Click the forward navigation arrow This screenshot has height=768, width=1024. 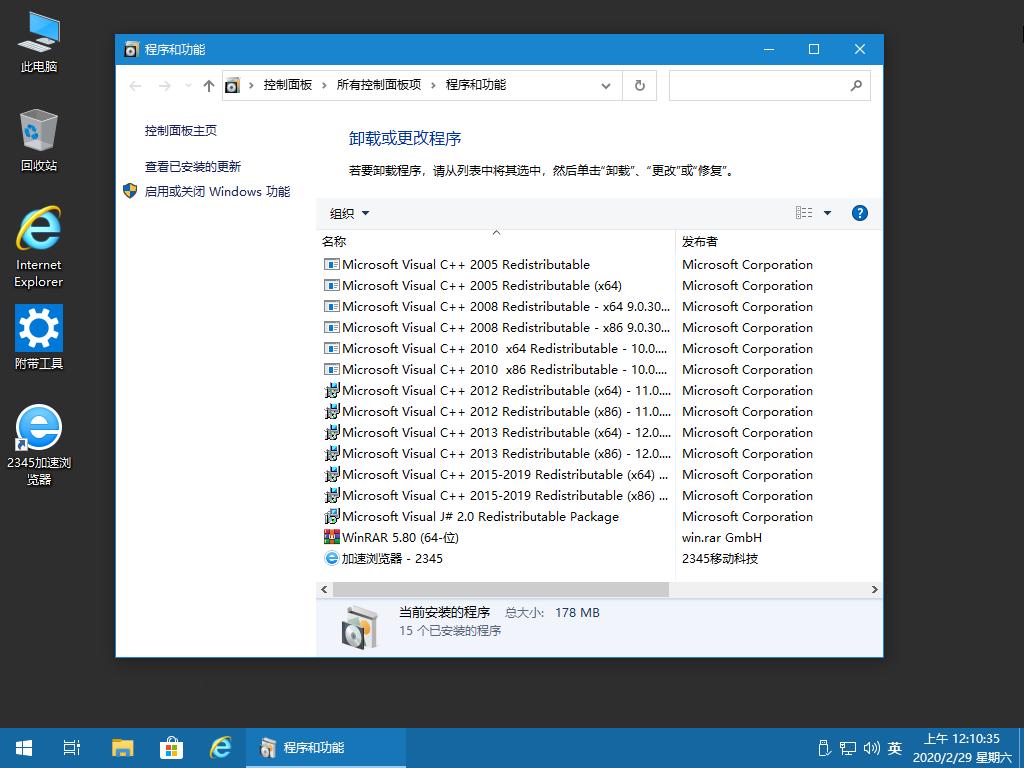[x=165, y=86]
